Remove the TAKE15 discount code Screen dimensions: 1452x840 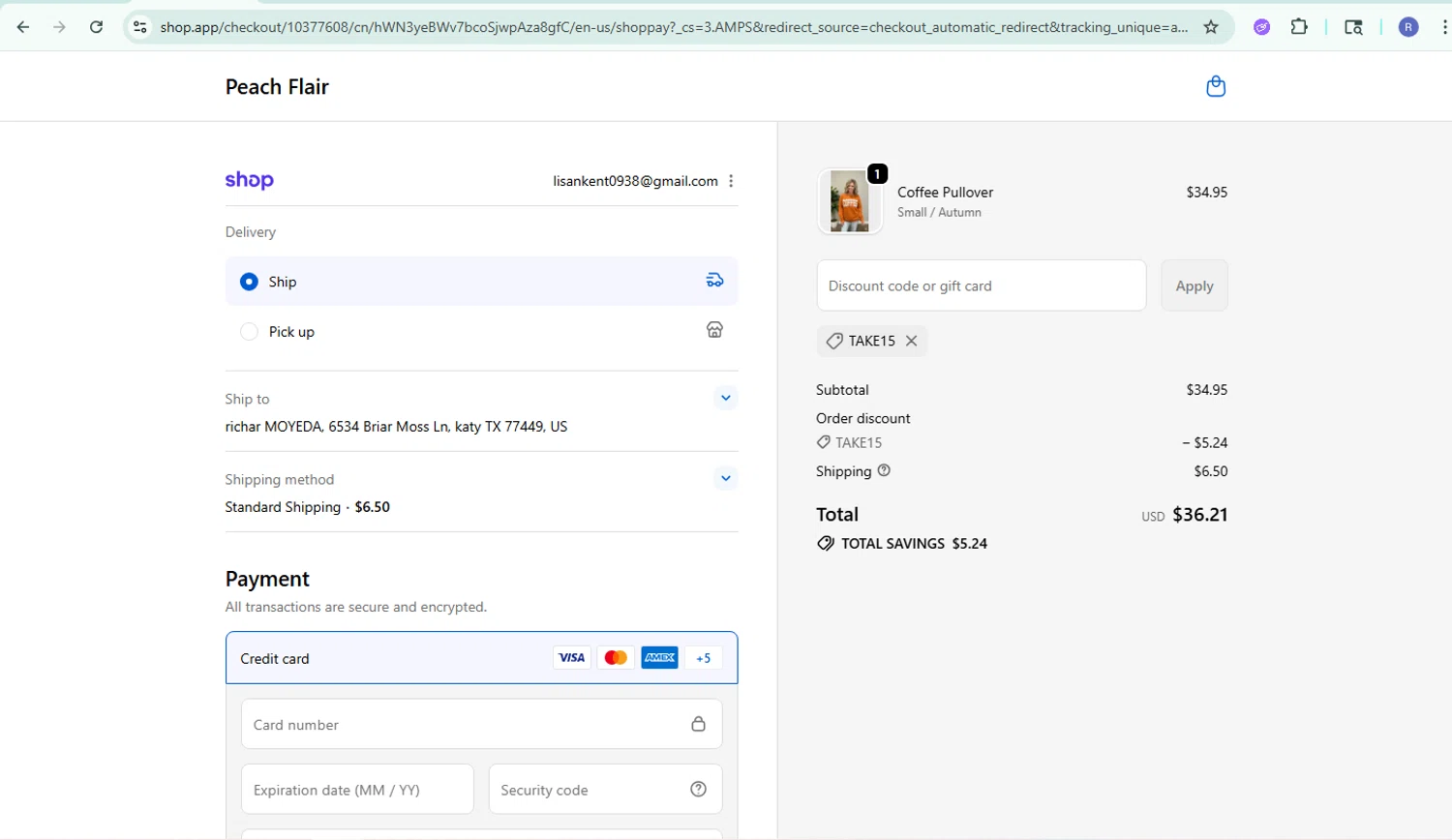click(911, 341)
